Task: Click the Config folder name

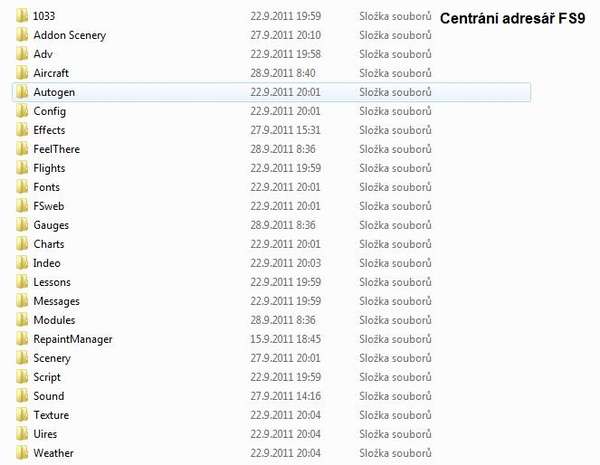Action: (49, 111)
